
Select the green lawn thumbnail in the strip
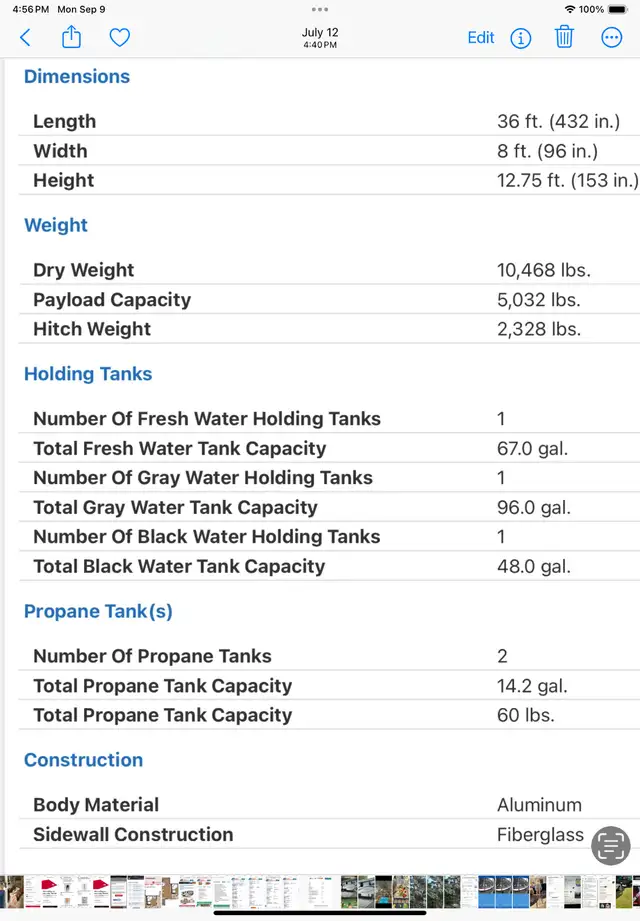[x=624, y=892]
